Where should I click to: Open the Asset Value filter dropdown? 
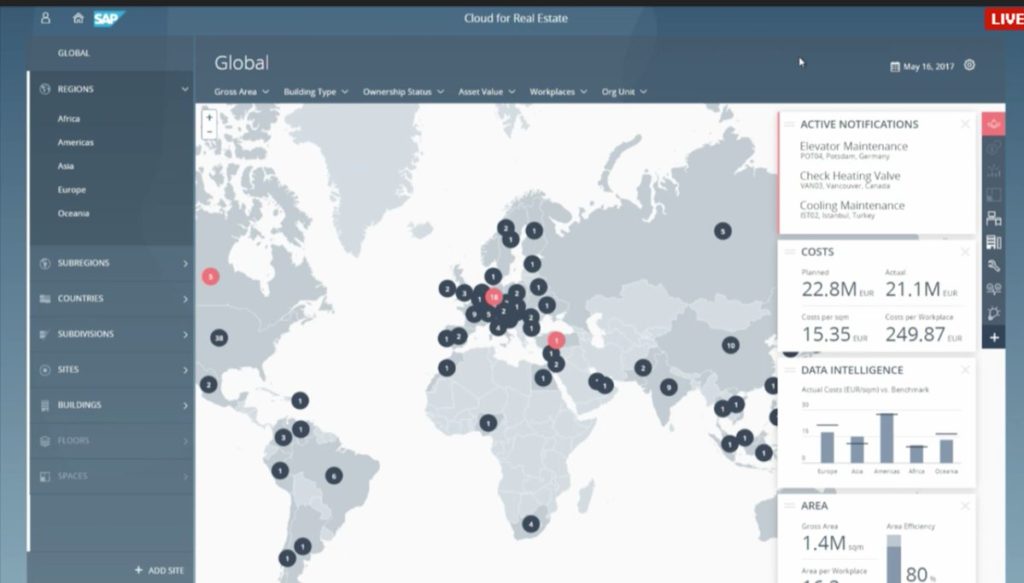(487, 92)
